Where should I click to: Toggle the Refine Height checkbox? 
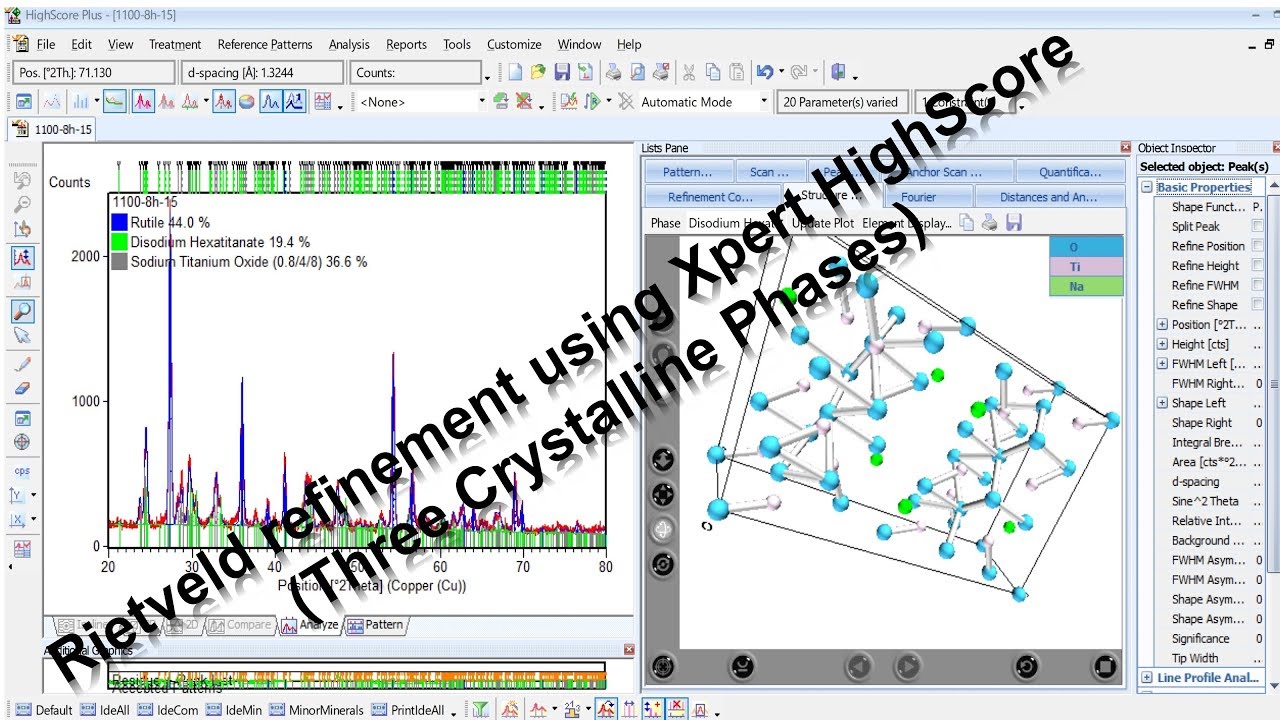(x=1257, y=266)
